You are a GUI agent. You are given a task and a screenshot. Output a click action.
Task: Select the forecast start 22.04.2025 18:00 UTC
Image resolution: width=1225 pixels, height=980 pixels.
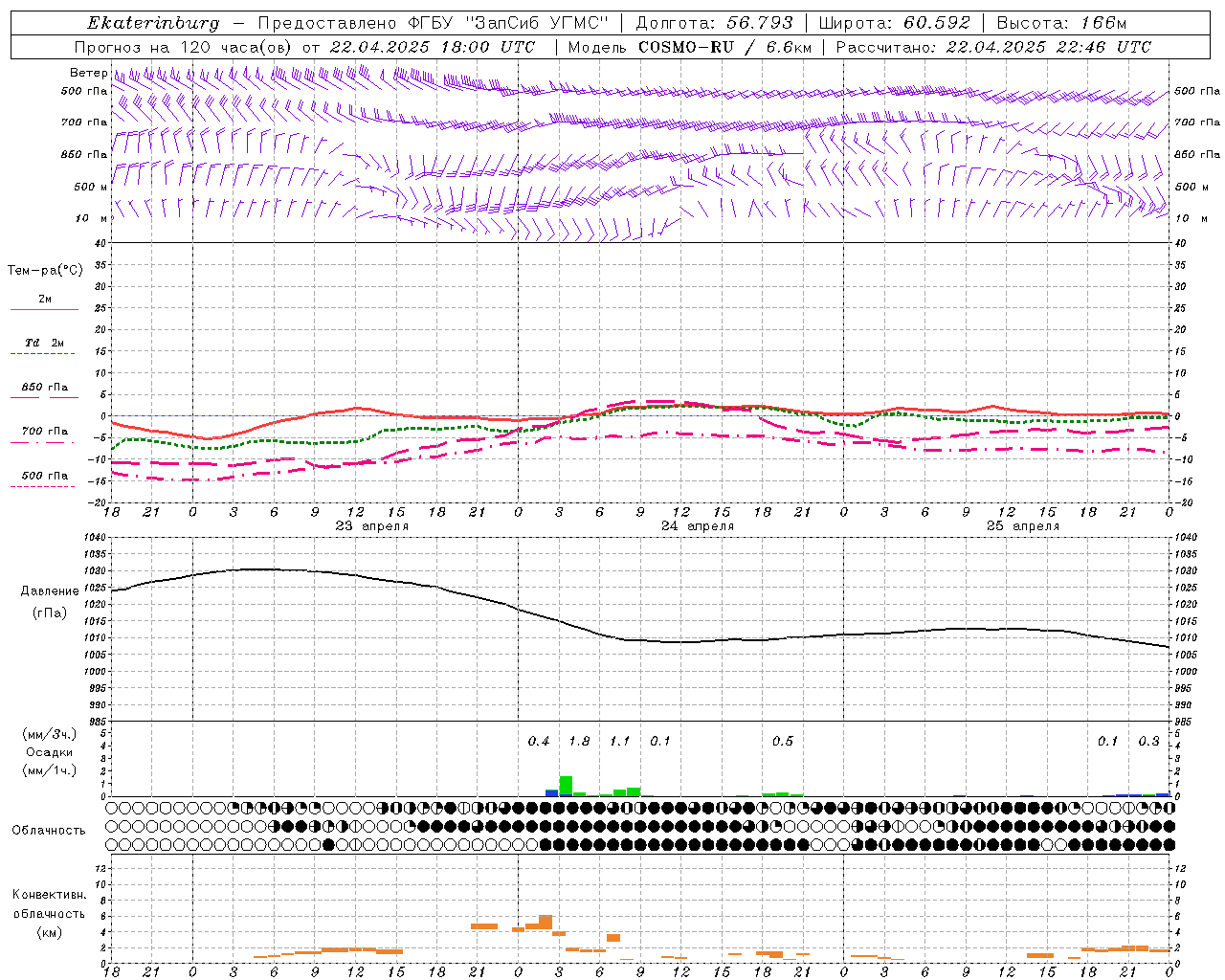[x=433, y=47]
